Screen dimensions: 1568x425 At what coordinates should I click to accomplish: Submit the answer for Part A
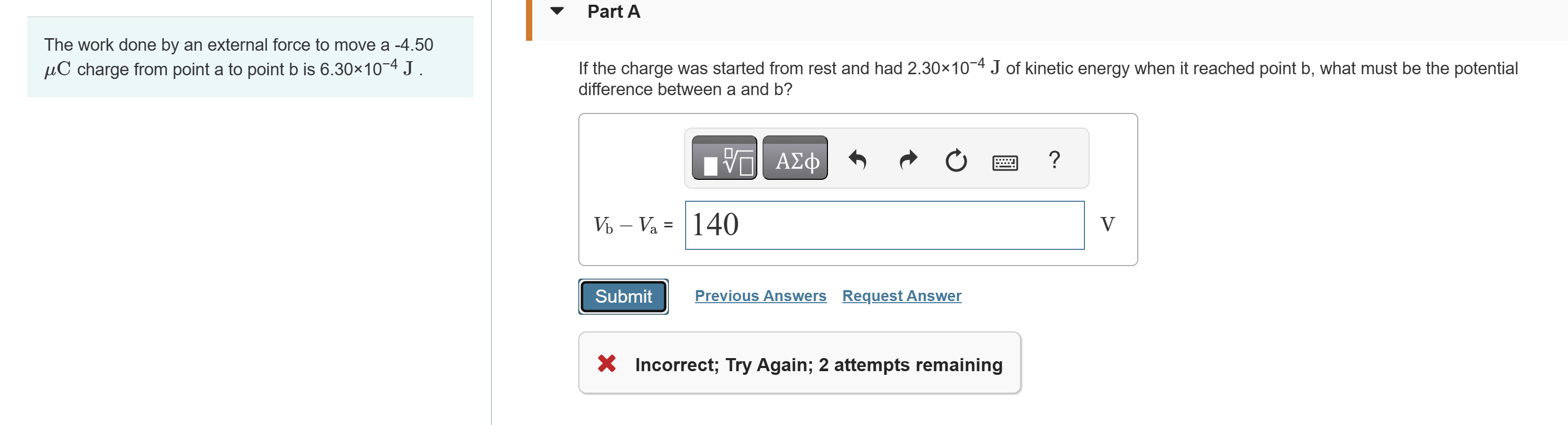tap(623, 296)
